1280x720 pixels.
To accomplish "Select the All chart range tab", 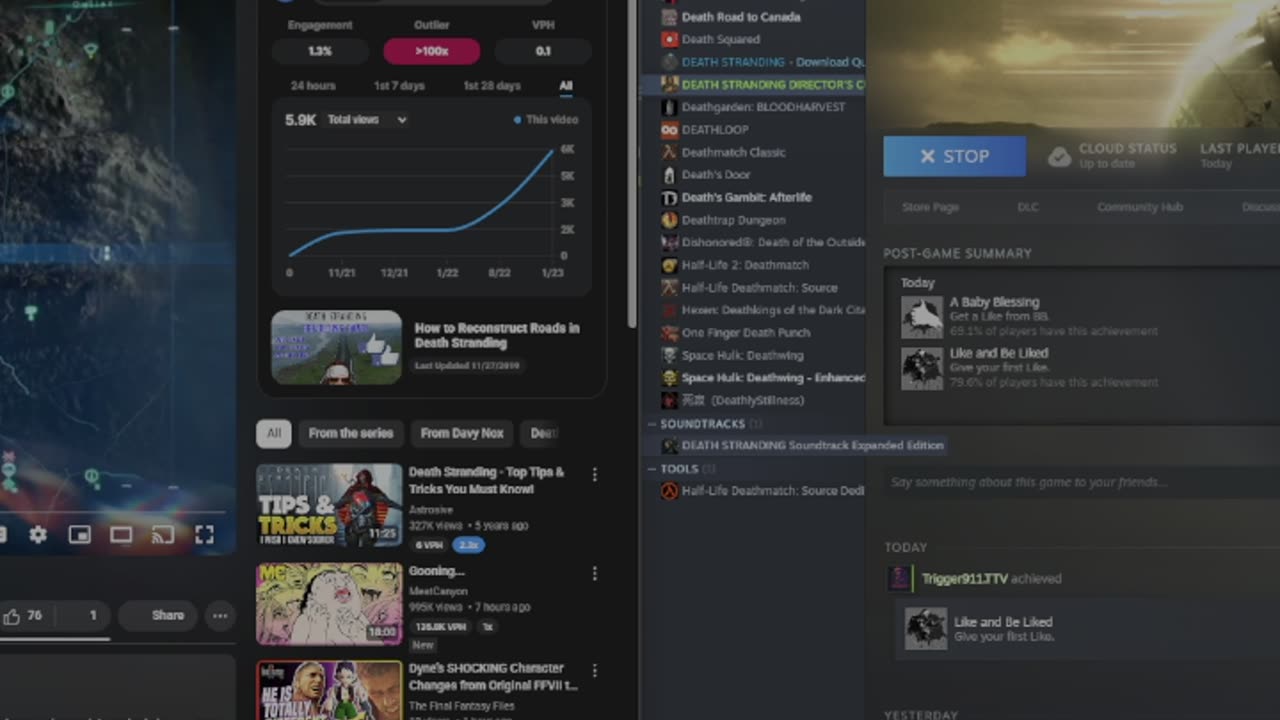I will pos(566,86).
